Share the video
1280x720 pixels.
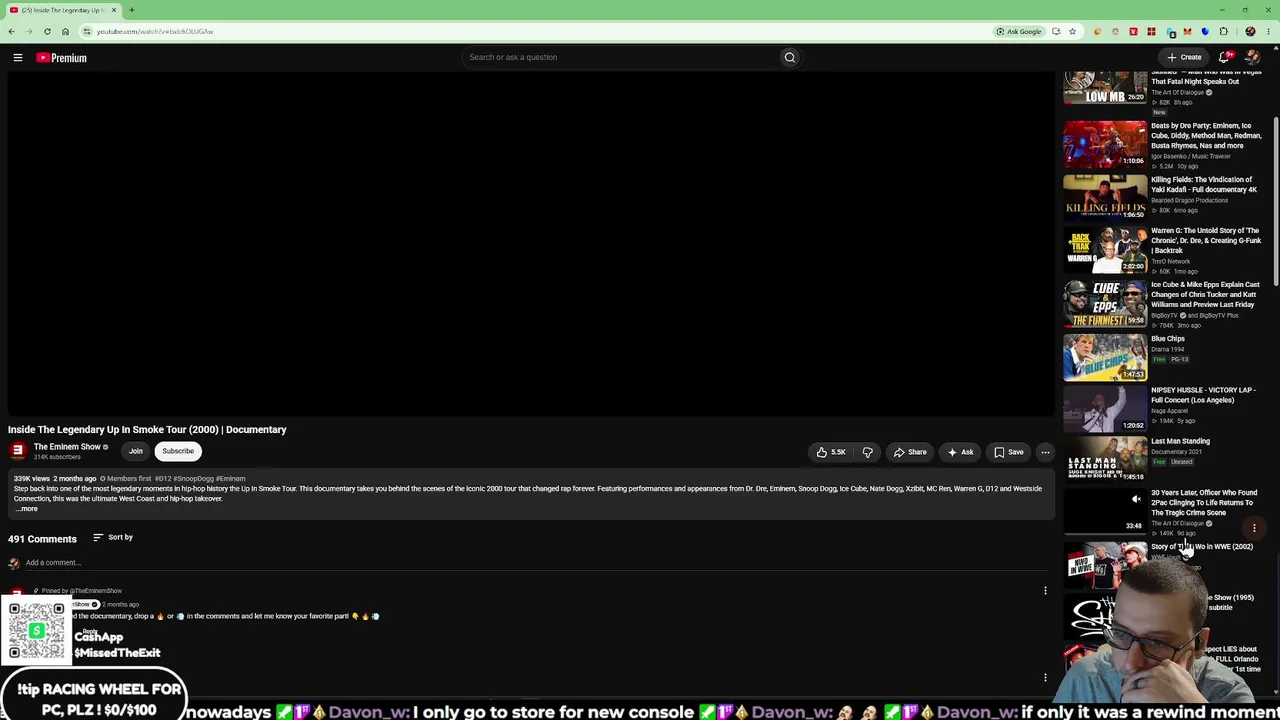click(x=910, y=452)
